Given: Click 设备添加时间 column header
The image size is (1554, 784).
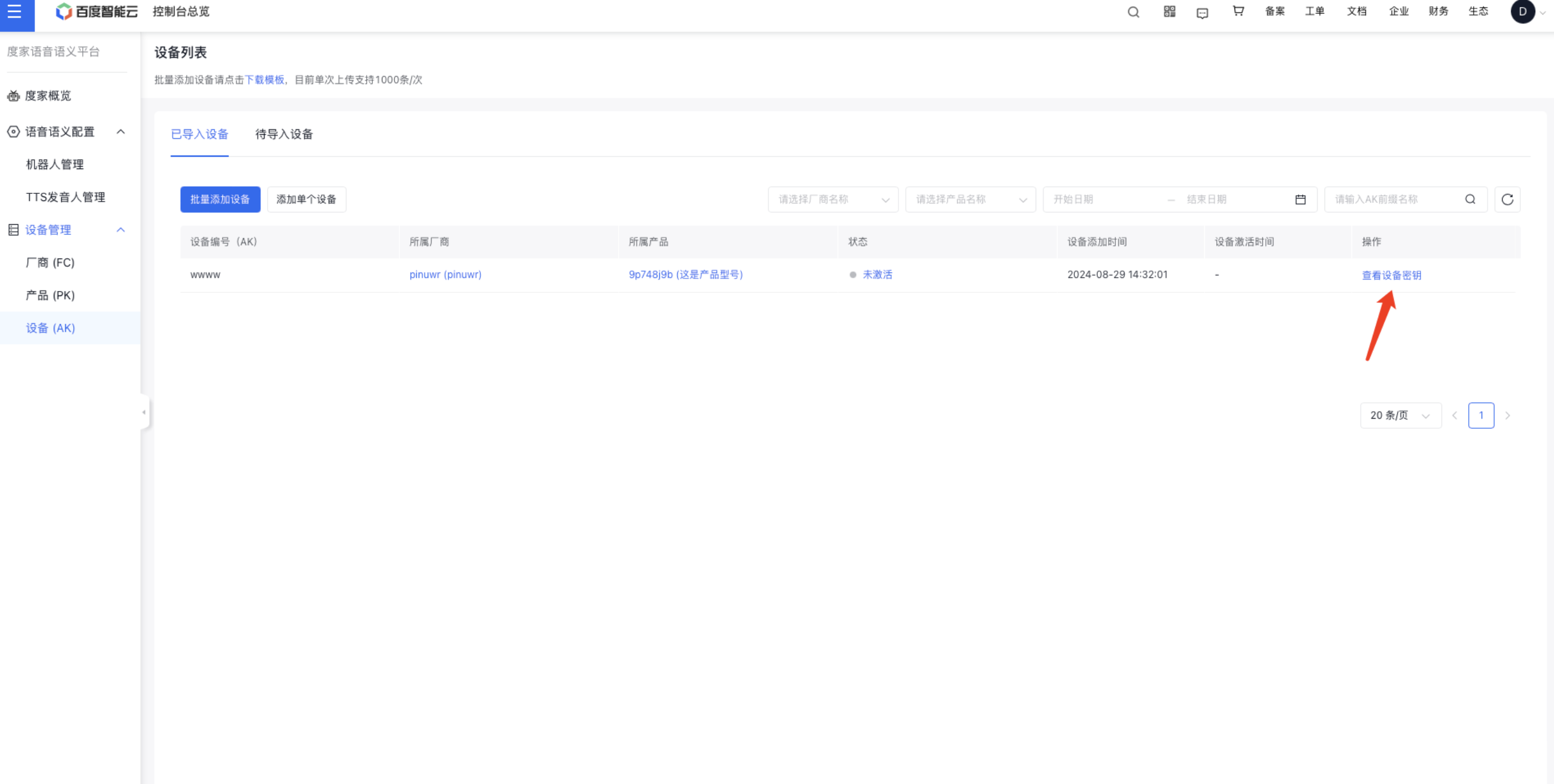Looking at the screenshot, I should pyautogui.click(x=1097, y=242).
